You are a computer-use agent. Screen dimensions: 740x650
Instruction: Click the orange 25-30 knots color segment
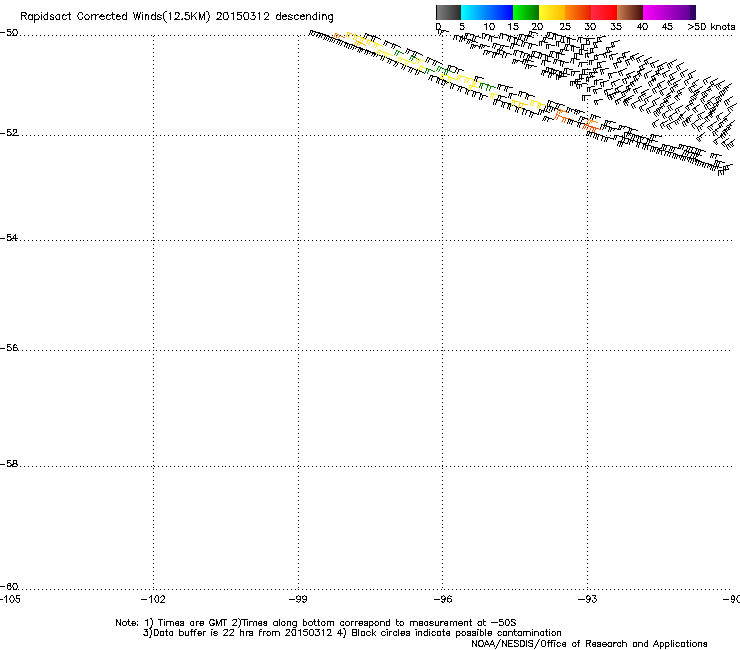pos(578,12)
